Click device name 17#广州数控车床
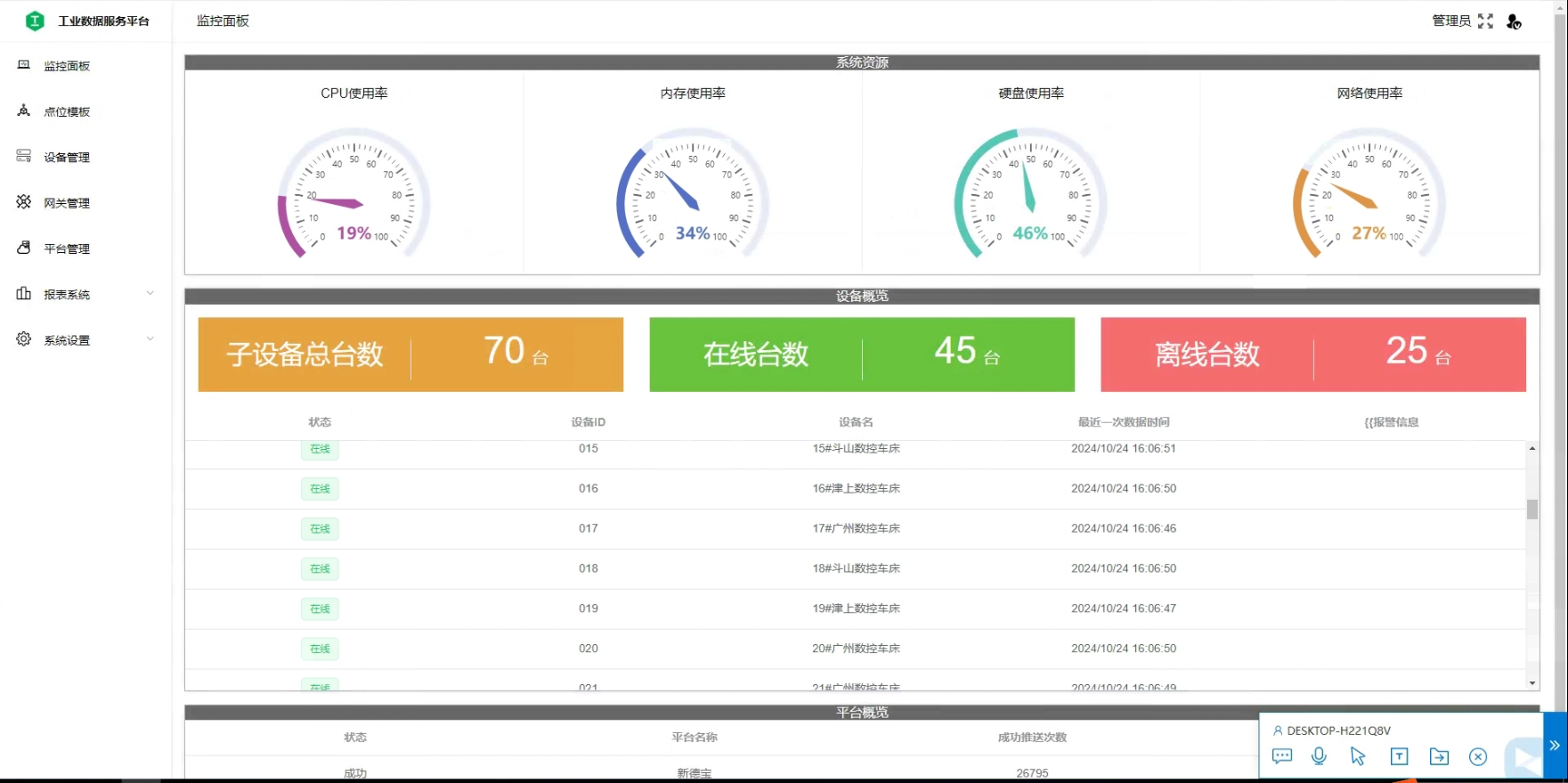This screenshot has width=1568, height=783. click(856, 528)
